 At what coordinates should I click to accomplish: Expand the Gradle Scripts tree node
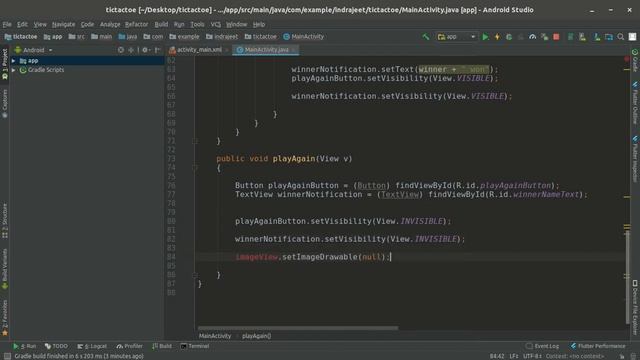pyautogui.click(x=13, y=70)
